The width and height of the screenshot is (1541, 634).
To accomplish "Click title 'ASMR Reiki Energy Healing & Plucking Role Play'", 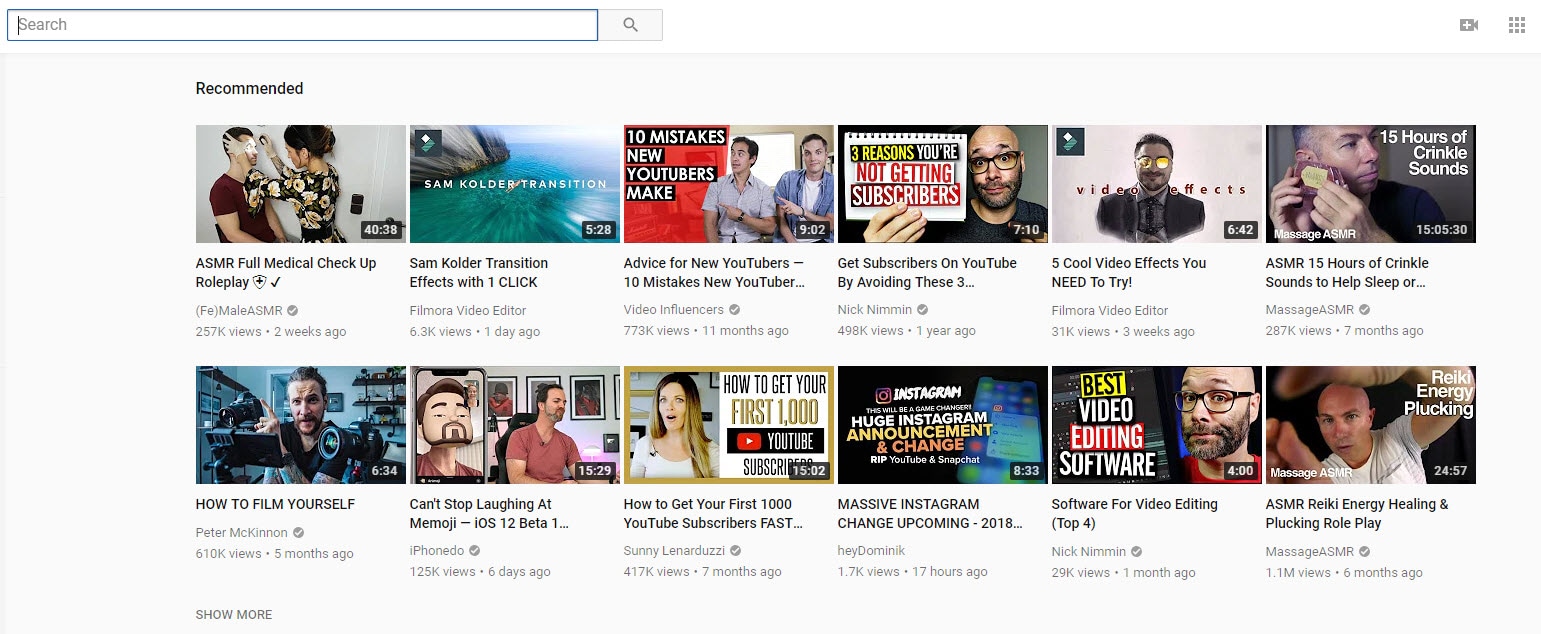I will pos(1357,513).
